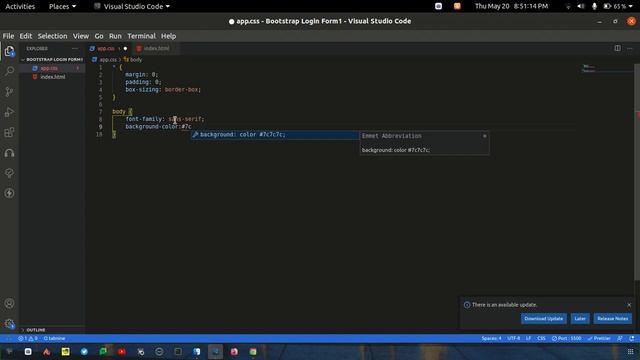The image size is (640, 360).
Task: Click Activities in the top bar
Action: tap(20, 7)
